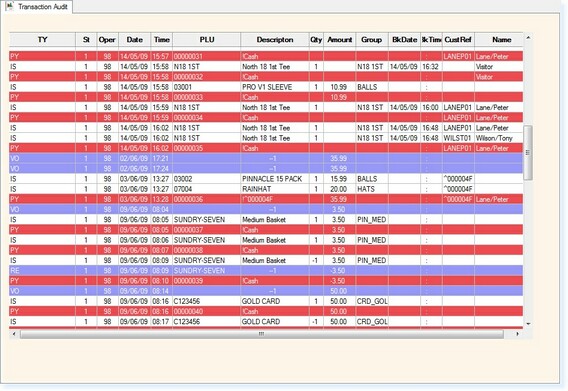
Task: Click the VO row at 08:14
Action: [x=266, y=291]
